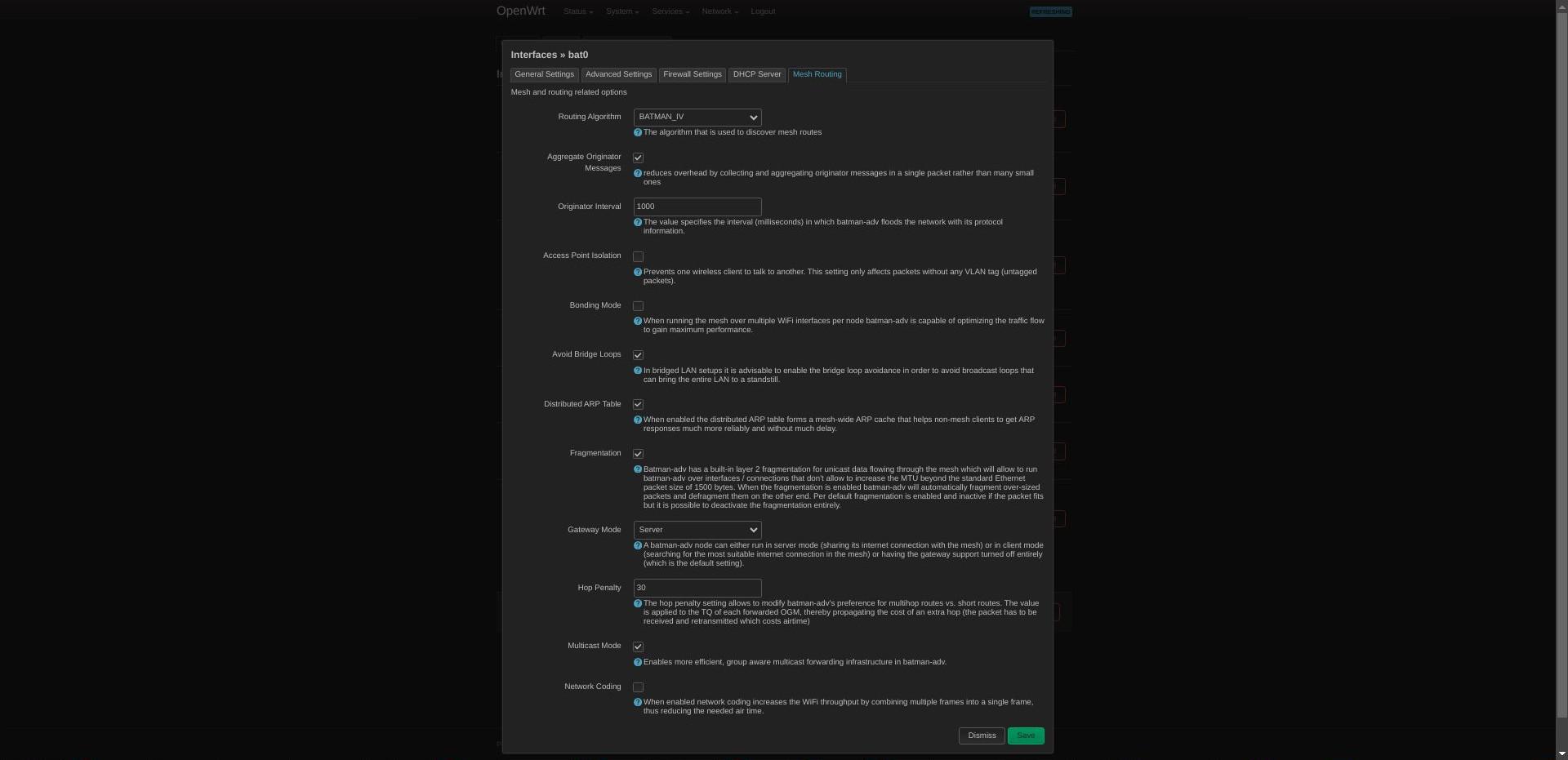This screenshot has width=1568, height=760.
Task: Uncheck Multicast Mode
Action: point(638,647)
